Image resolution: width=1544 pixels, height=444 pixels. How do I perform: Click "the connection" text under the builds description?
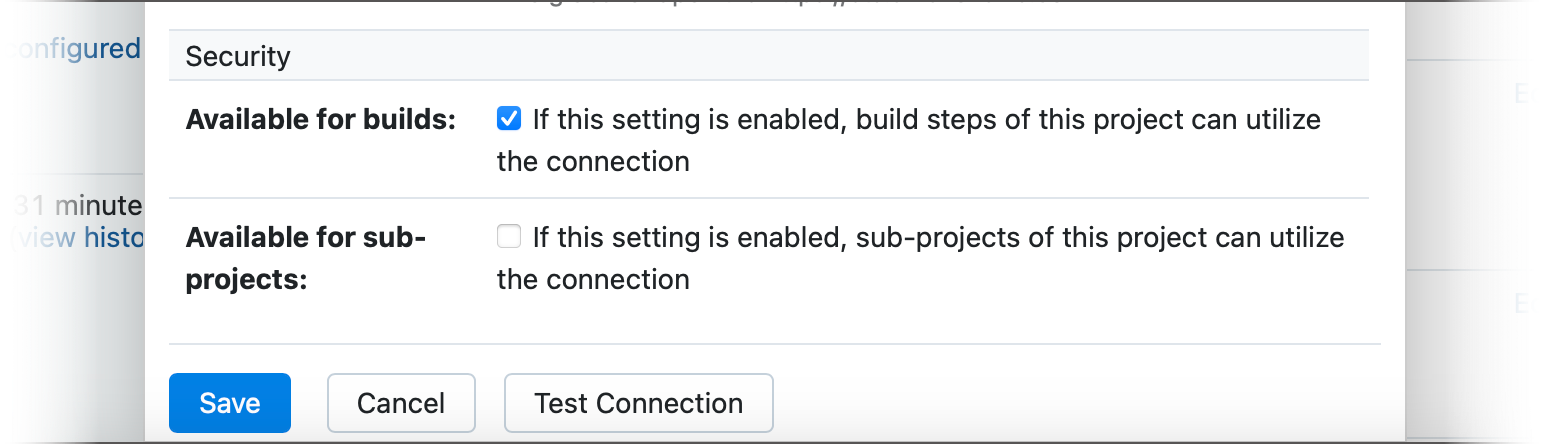click(x=593, y=161)
